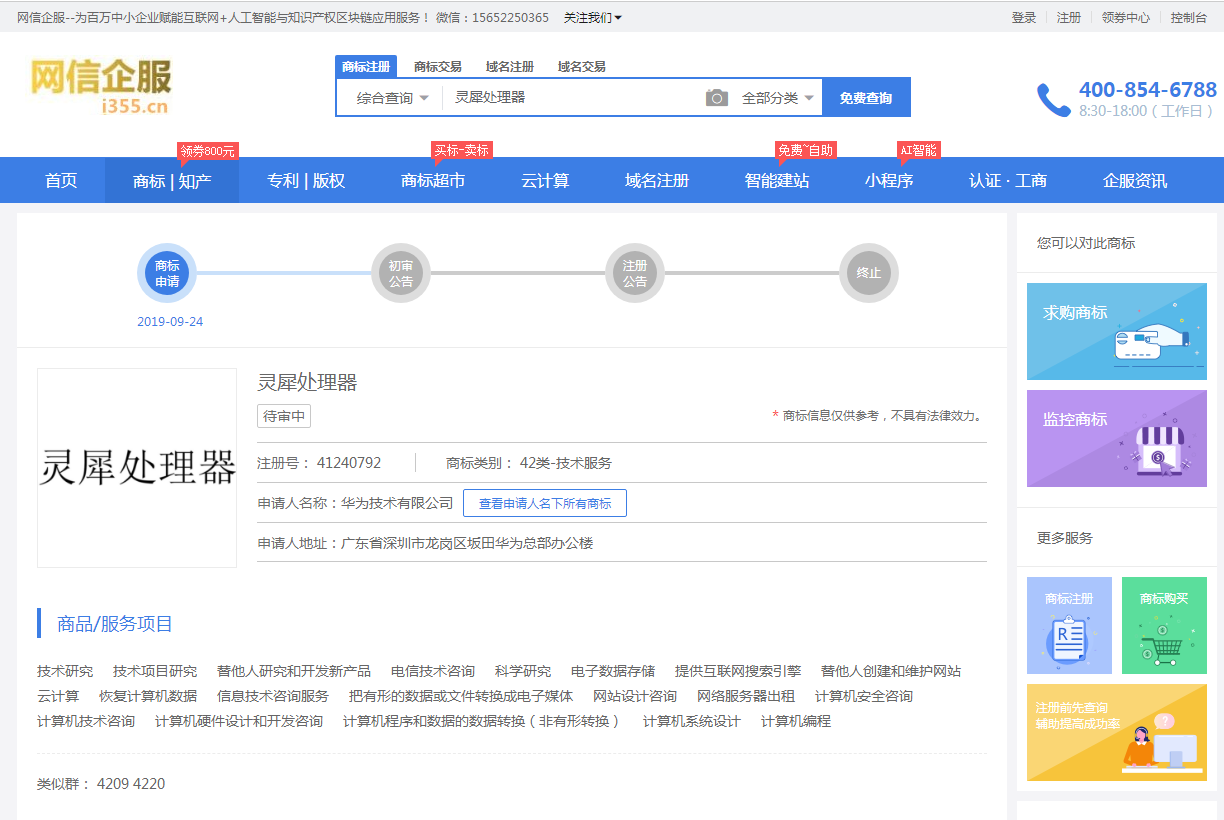
Task: Open 专利 | 版权 navigation item
Action: coord(306,180)
